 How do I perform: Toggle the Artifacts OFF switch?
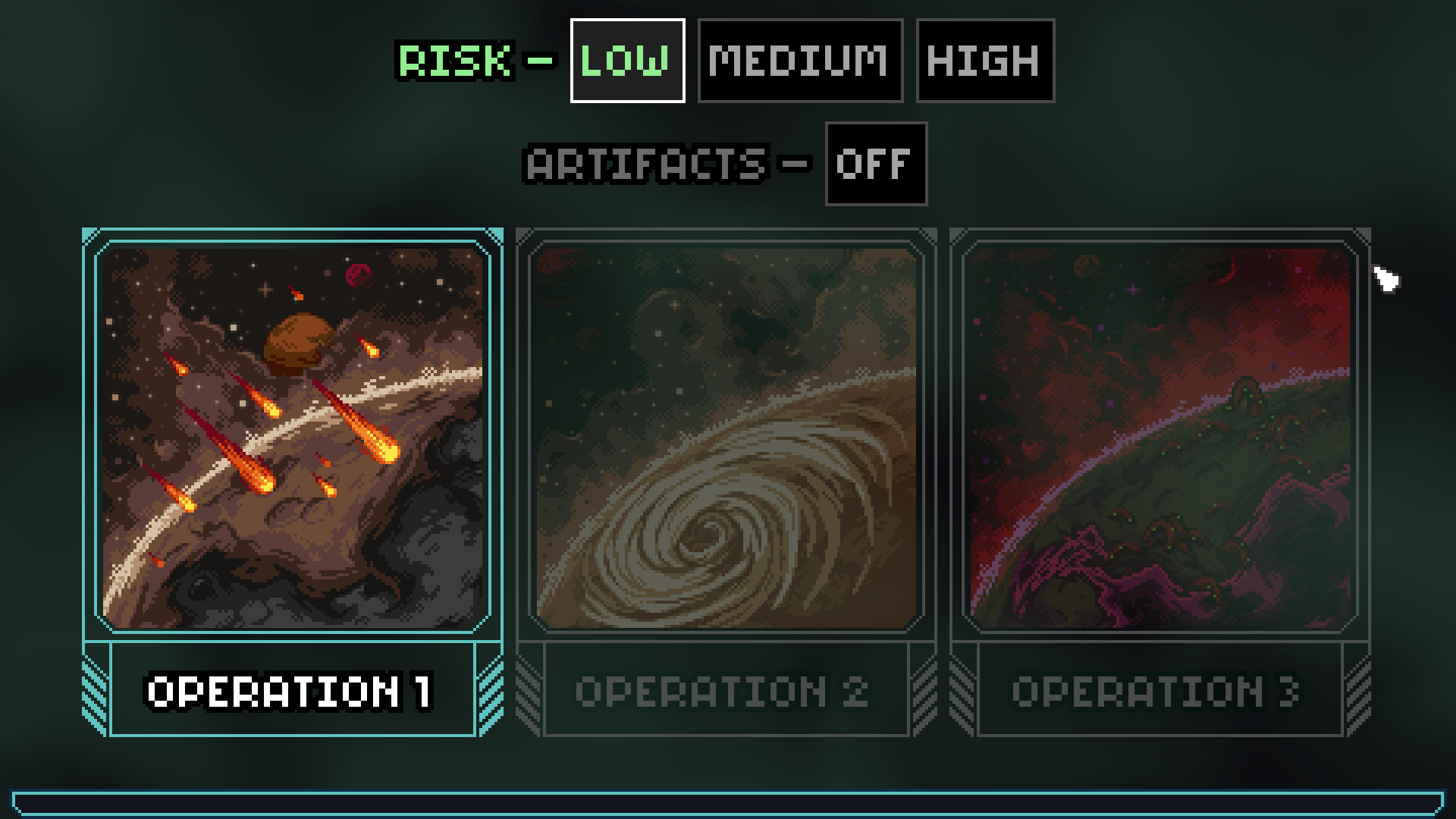tap(876, 164)
